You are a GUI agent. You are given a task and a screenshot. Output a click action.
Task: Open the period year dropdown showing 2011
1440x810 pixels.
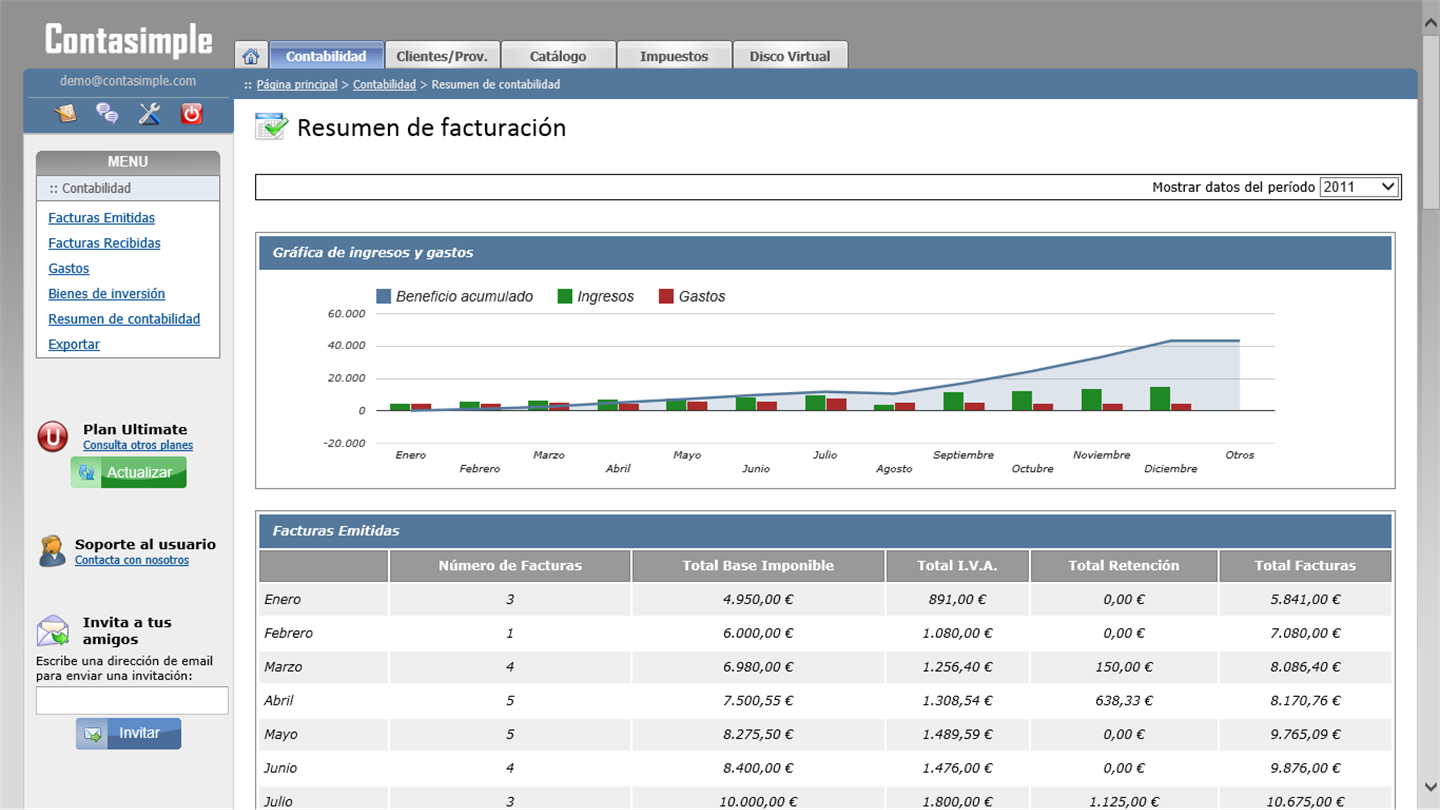pyautogui.click(x=1358, y=187)
